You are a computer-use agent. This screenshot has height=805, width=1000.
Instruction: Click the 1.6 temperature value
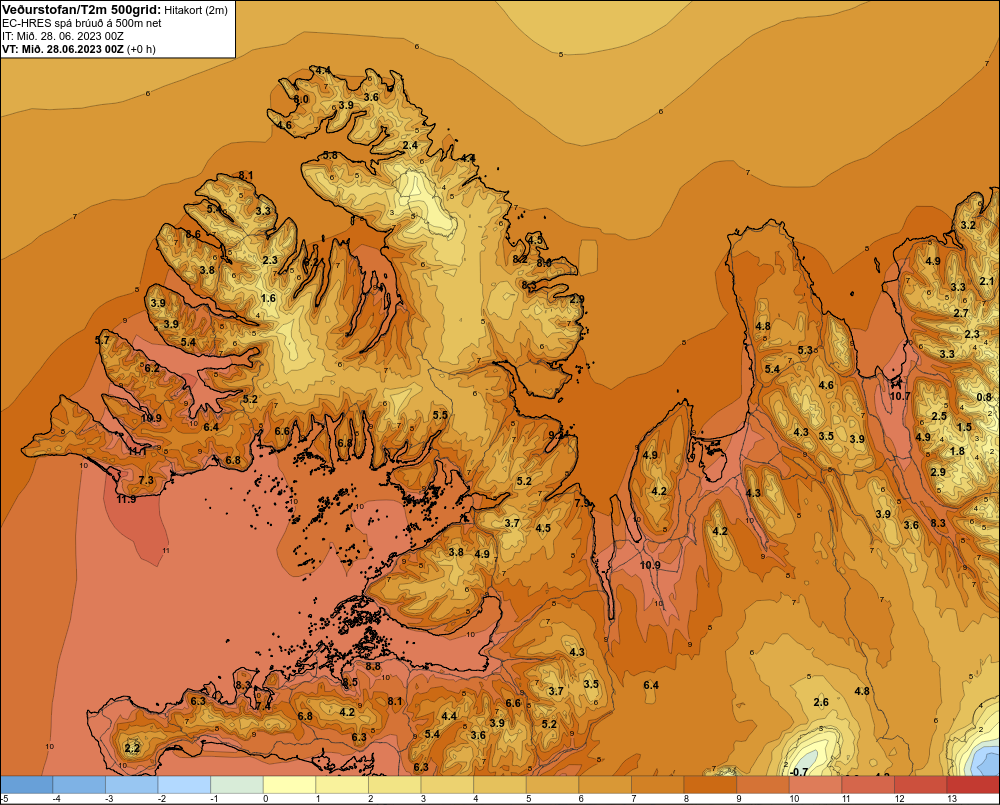(268, 298)
